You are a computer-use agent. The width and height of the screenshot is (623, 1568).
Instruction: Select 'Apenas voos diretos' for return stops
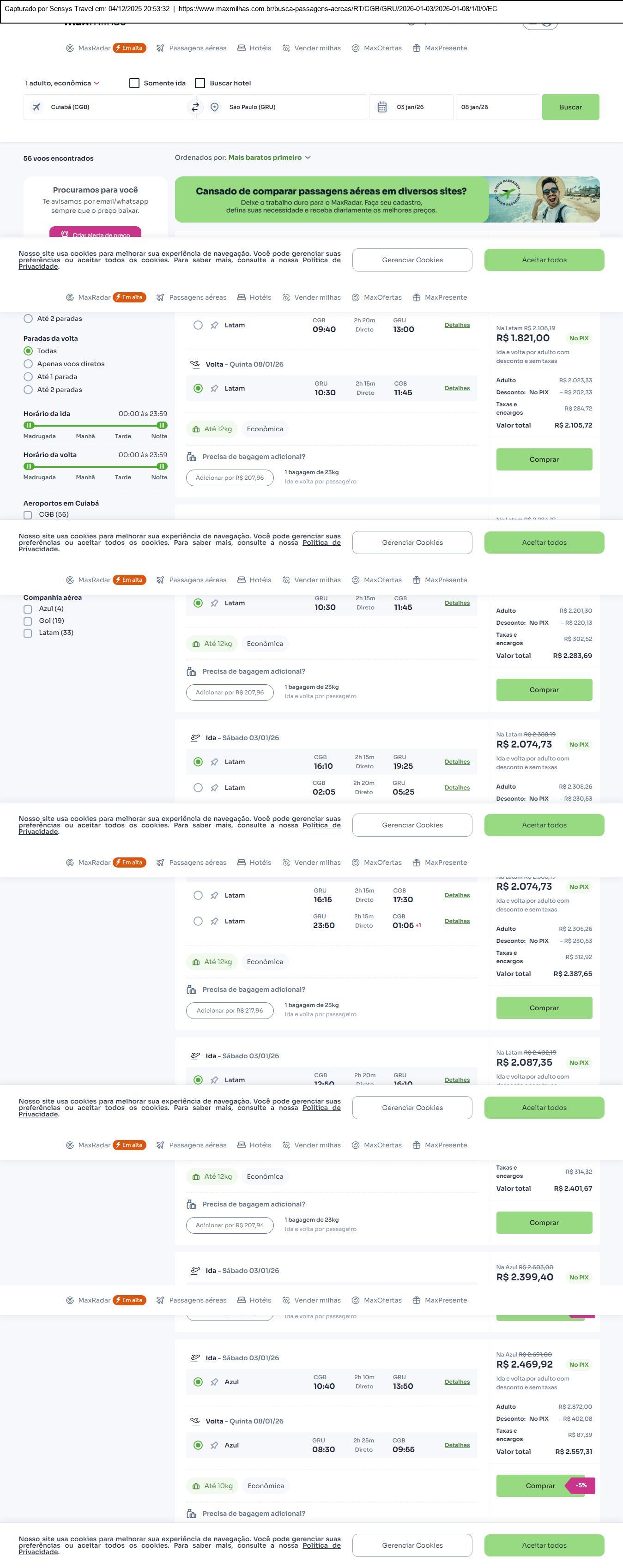click(28, 364)
